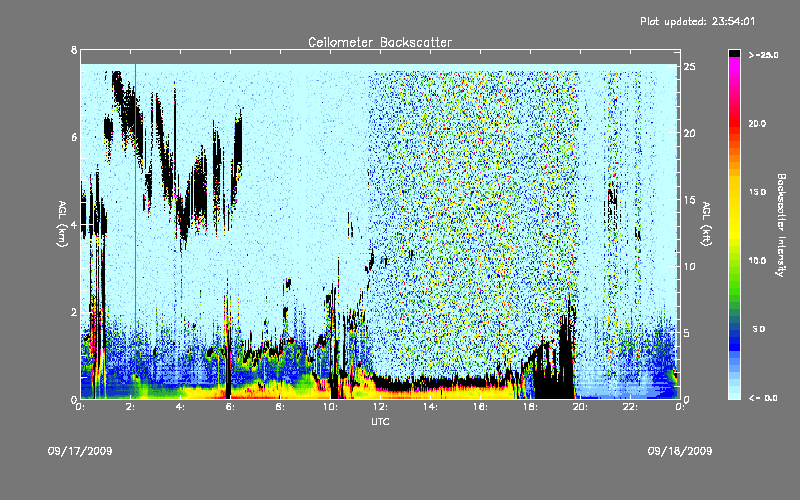Viewport: 800px width, 500px height.
Task: Click the '2' tick on the km axis
Action: pyautogui.click(x=74, y=312)
